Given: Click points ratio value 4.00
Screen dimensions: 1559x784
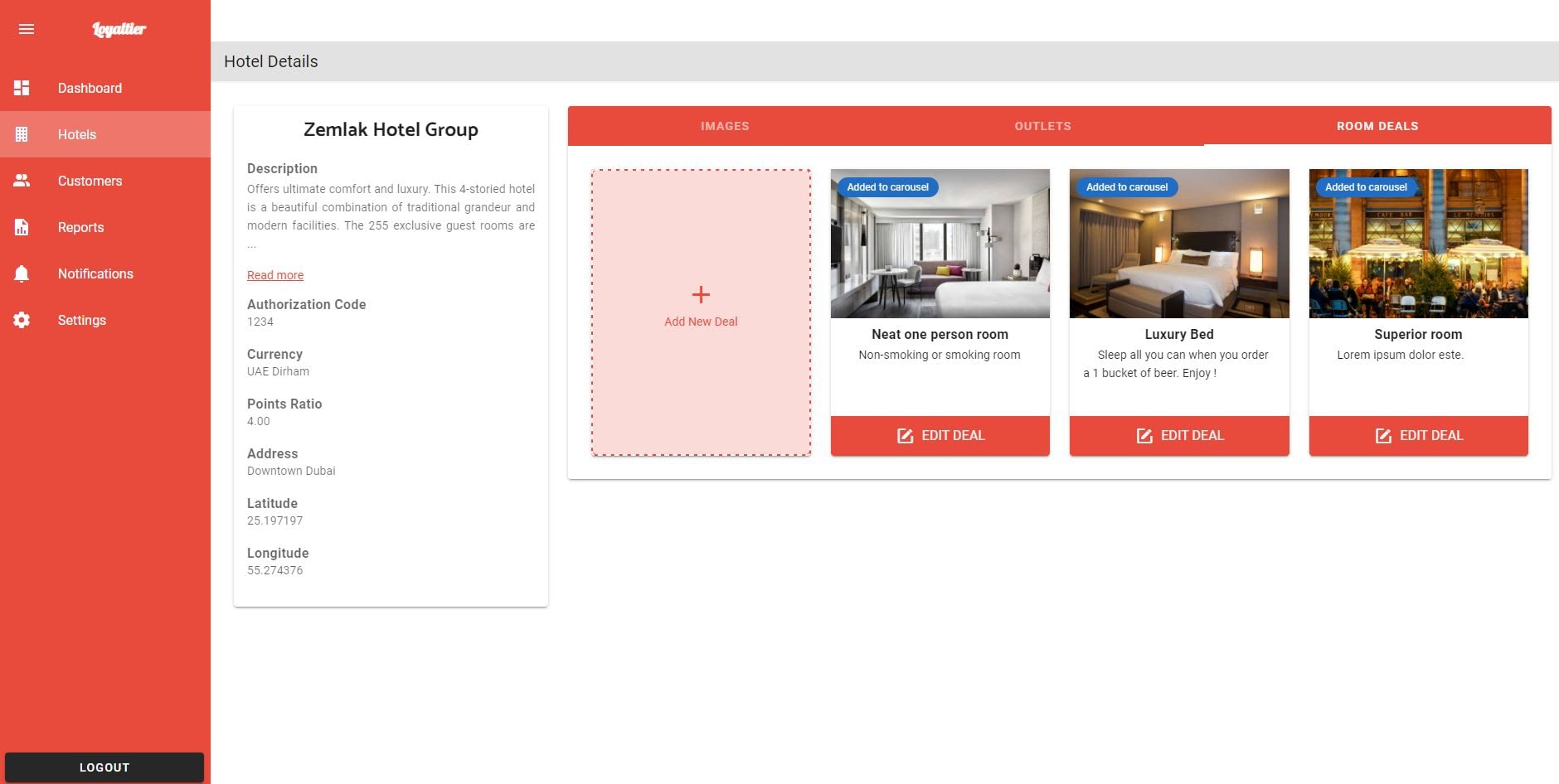Looking at the screenshot, I should (259, 421).
